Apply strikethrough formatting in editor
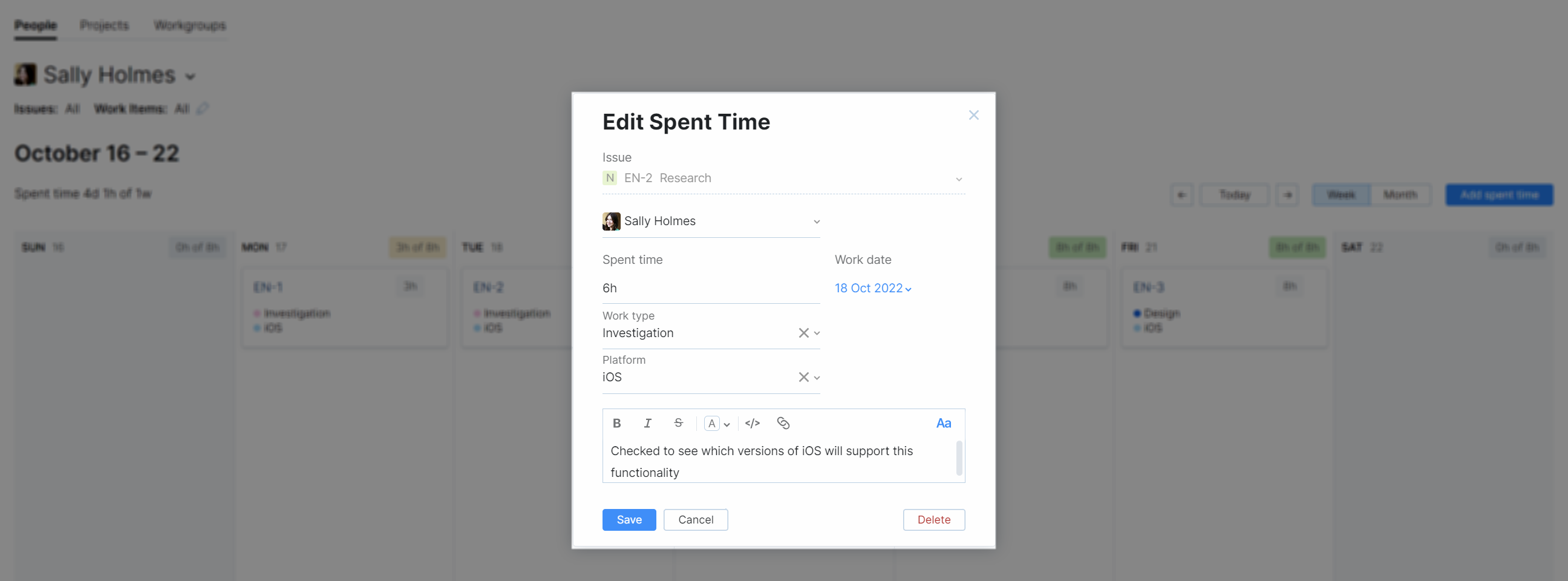 tap(678, 423)
